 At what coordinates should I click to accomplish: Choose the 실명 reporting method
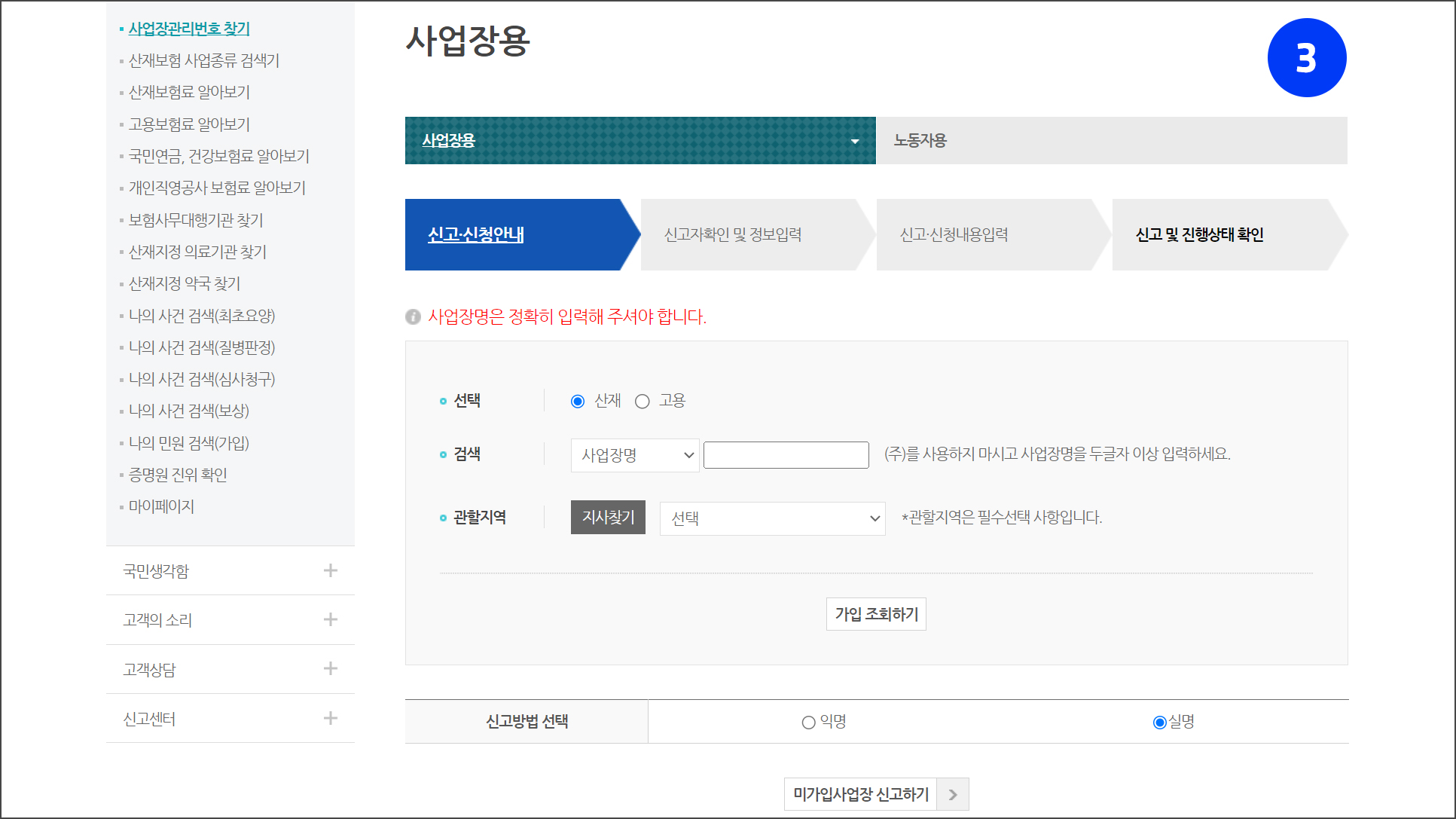(x=1160, y=723)
